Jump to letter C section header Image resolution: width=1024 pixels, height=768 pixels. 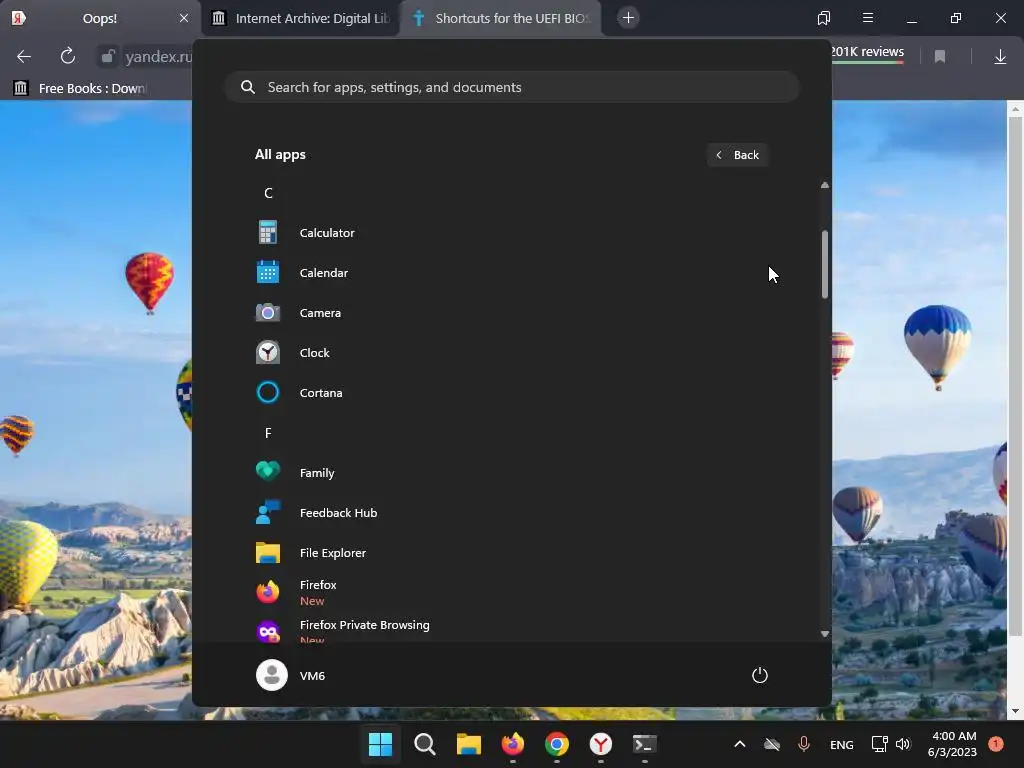point(268,193)
